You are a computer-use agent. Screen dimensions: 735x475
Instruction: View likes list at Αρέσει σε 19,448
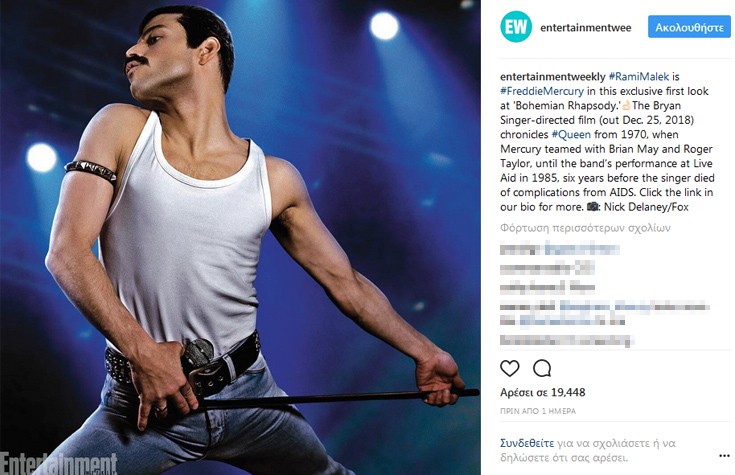coord(542,392)
